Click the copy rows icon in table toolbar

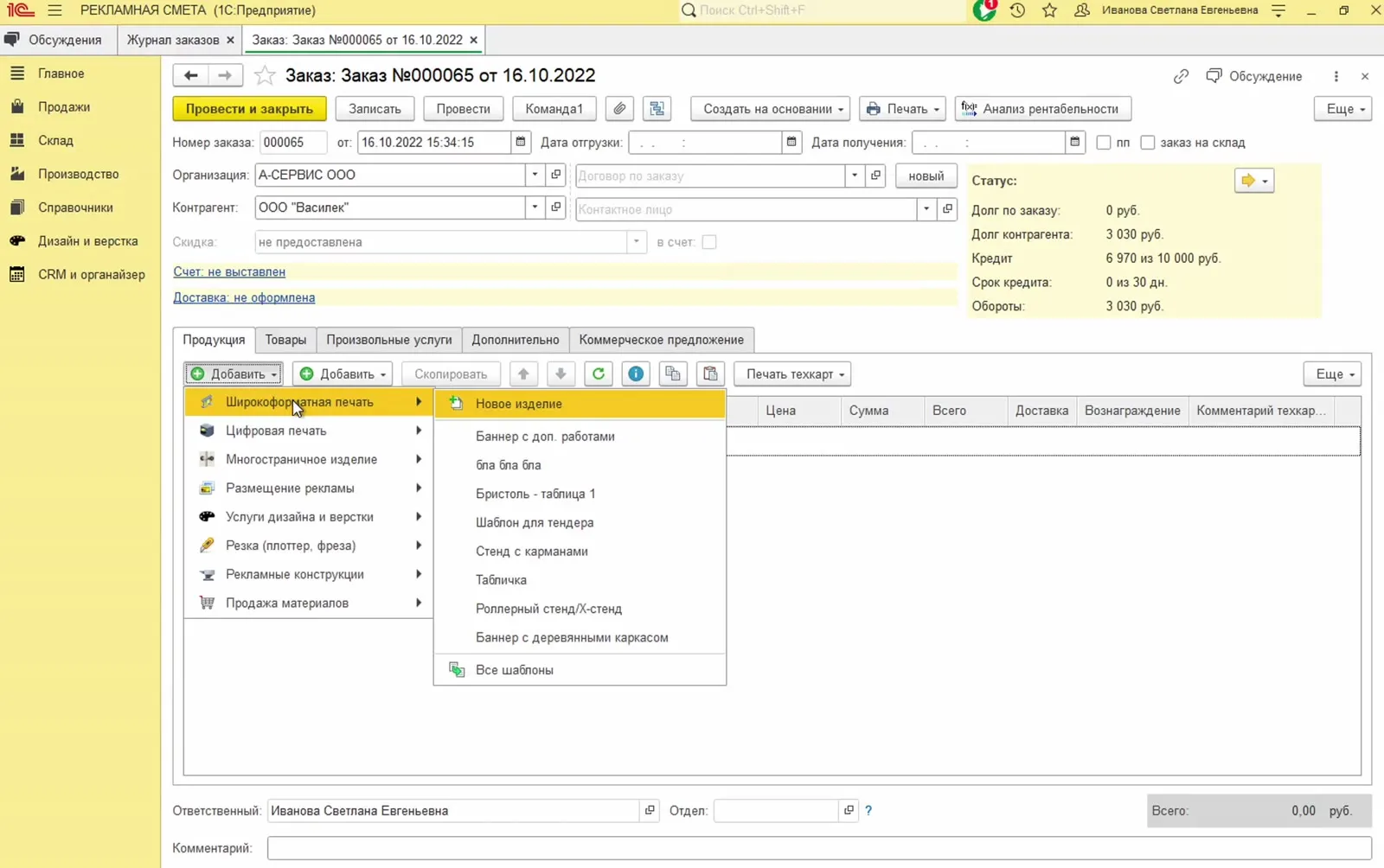[x=673, y=374]
